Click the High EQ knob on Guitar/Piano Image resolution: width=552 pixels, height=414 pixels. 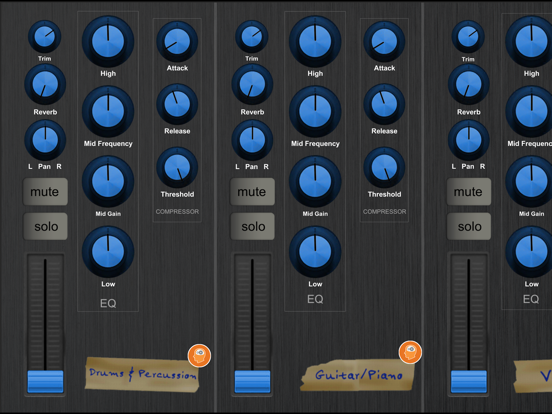[315, 41]
